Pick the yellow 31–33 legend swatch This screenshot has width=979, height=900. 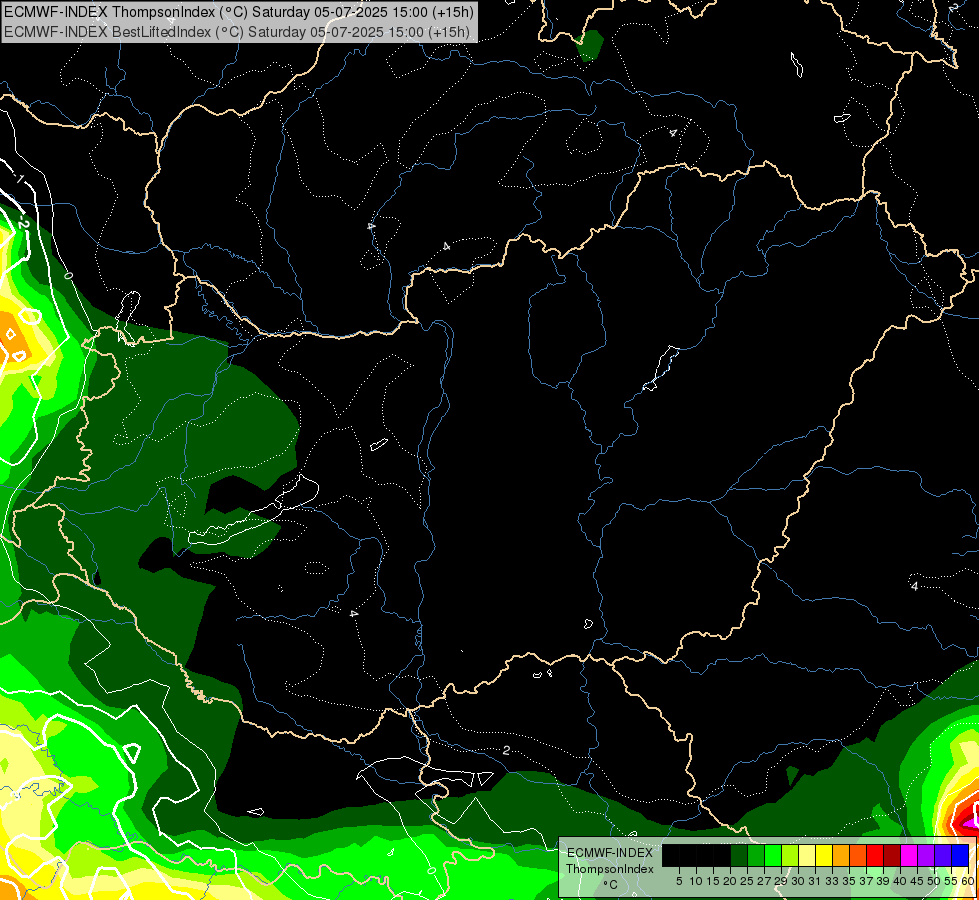(x=824, y=855)
